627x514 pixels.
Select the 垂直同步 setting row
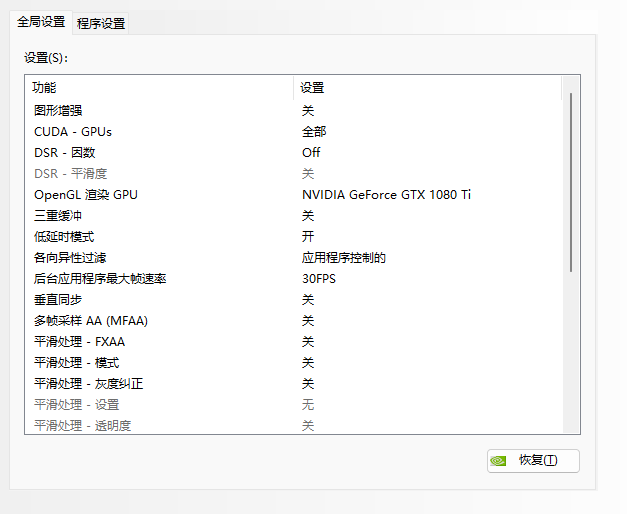[x=58, y=299]
